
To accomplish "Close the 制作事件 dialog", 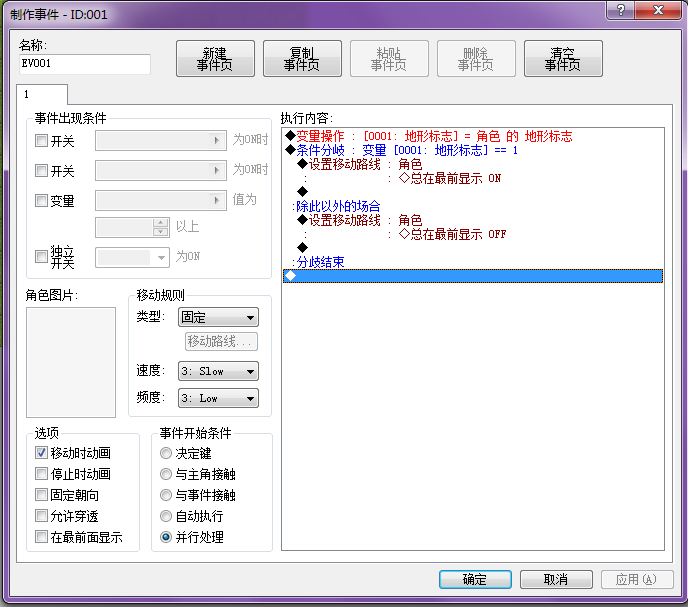I will 658,10.
